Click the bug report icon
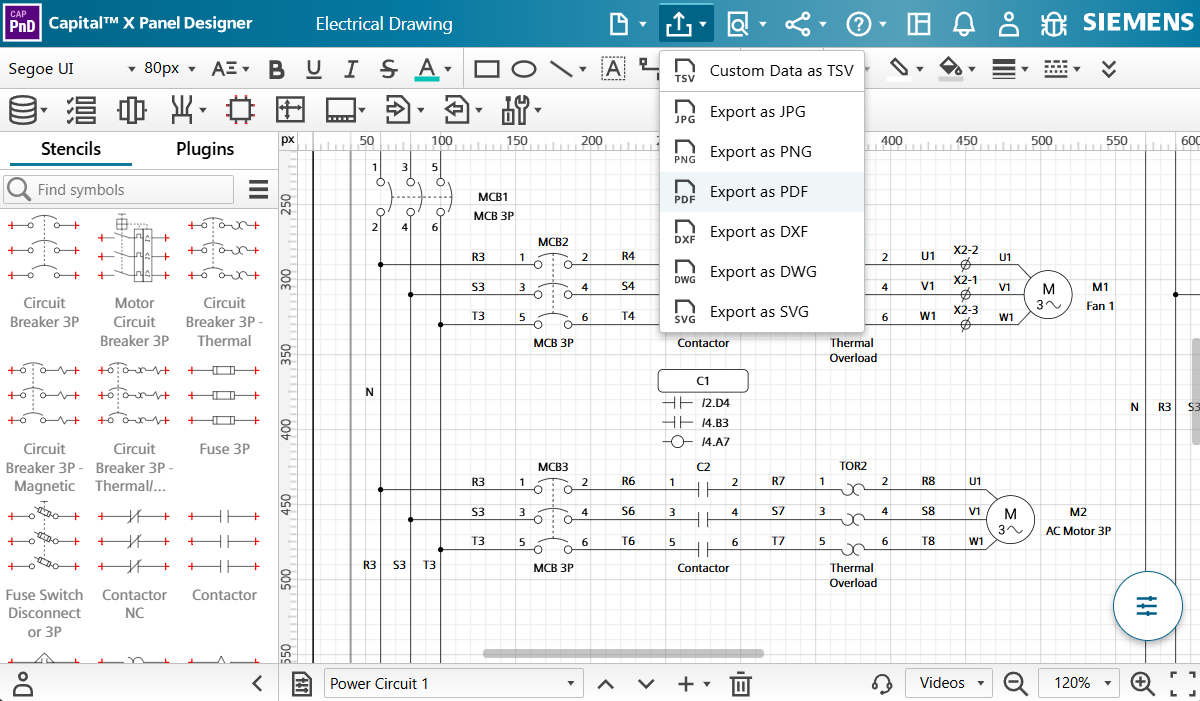 click(1054, 23)
